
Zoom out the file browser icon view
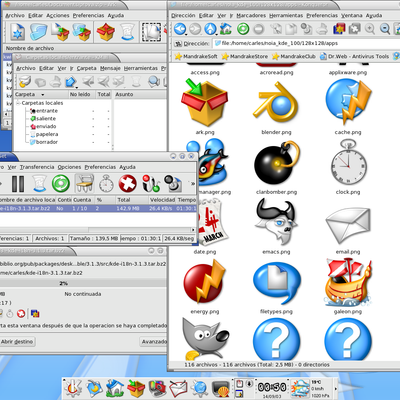385,29
